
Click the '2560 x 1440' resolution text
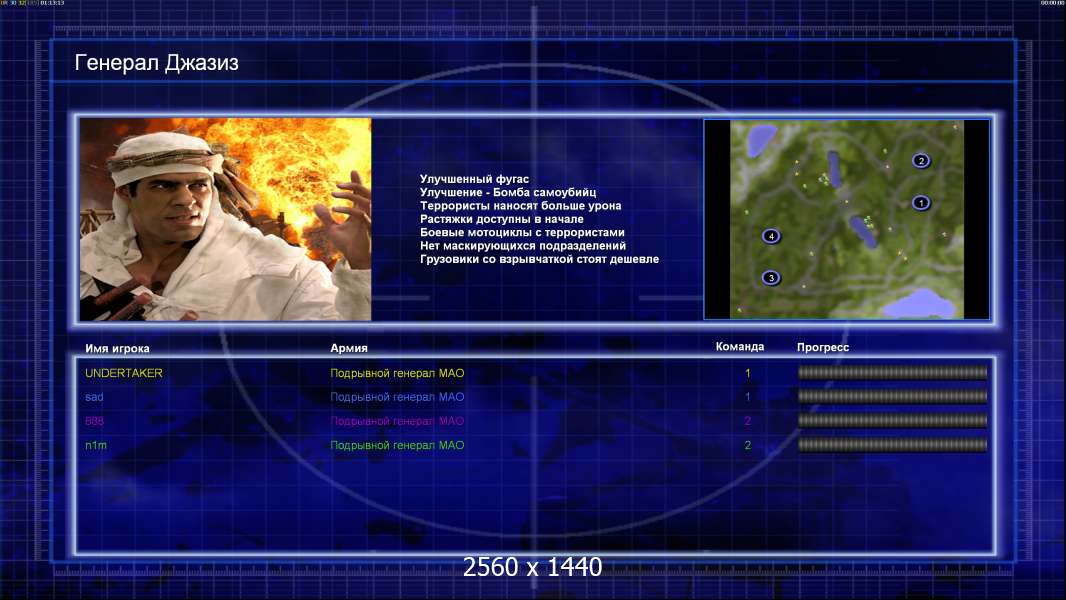tap(532, 567)
